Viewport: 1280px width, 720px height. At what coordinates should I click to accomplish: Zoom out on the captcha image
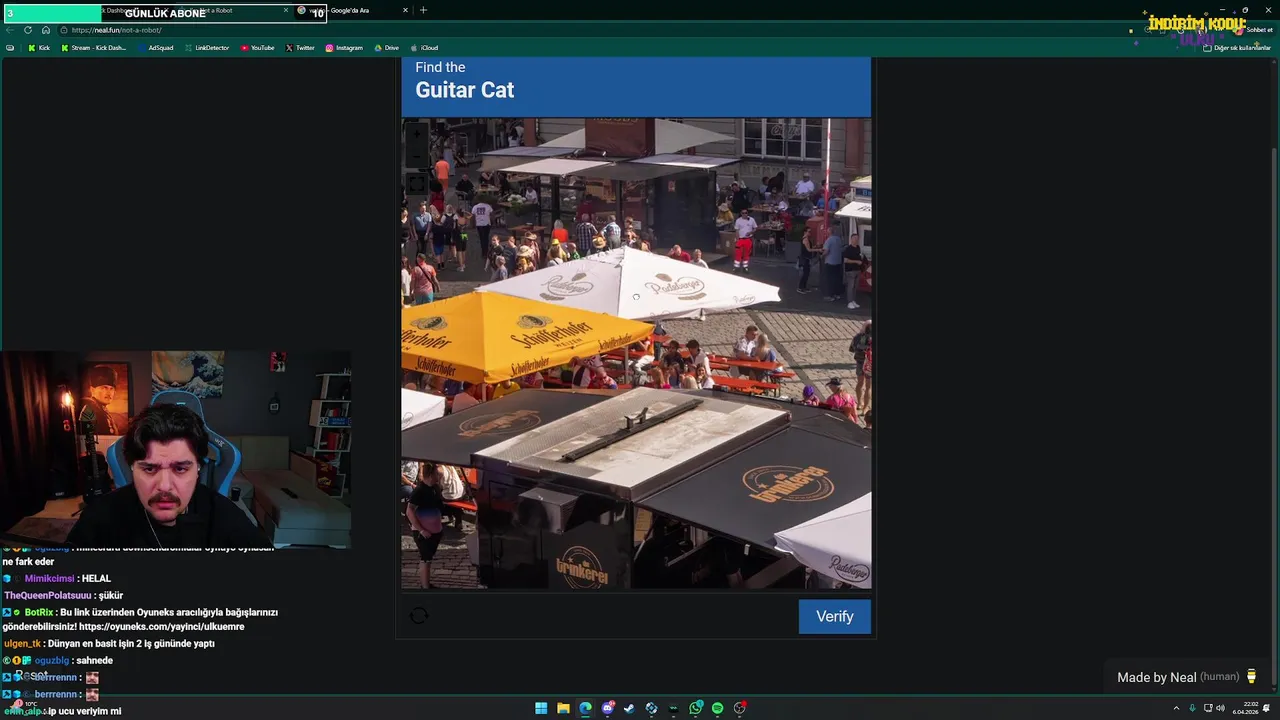pyautogui.click(x=417, y=158)
